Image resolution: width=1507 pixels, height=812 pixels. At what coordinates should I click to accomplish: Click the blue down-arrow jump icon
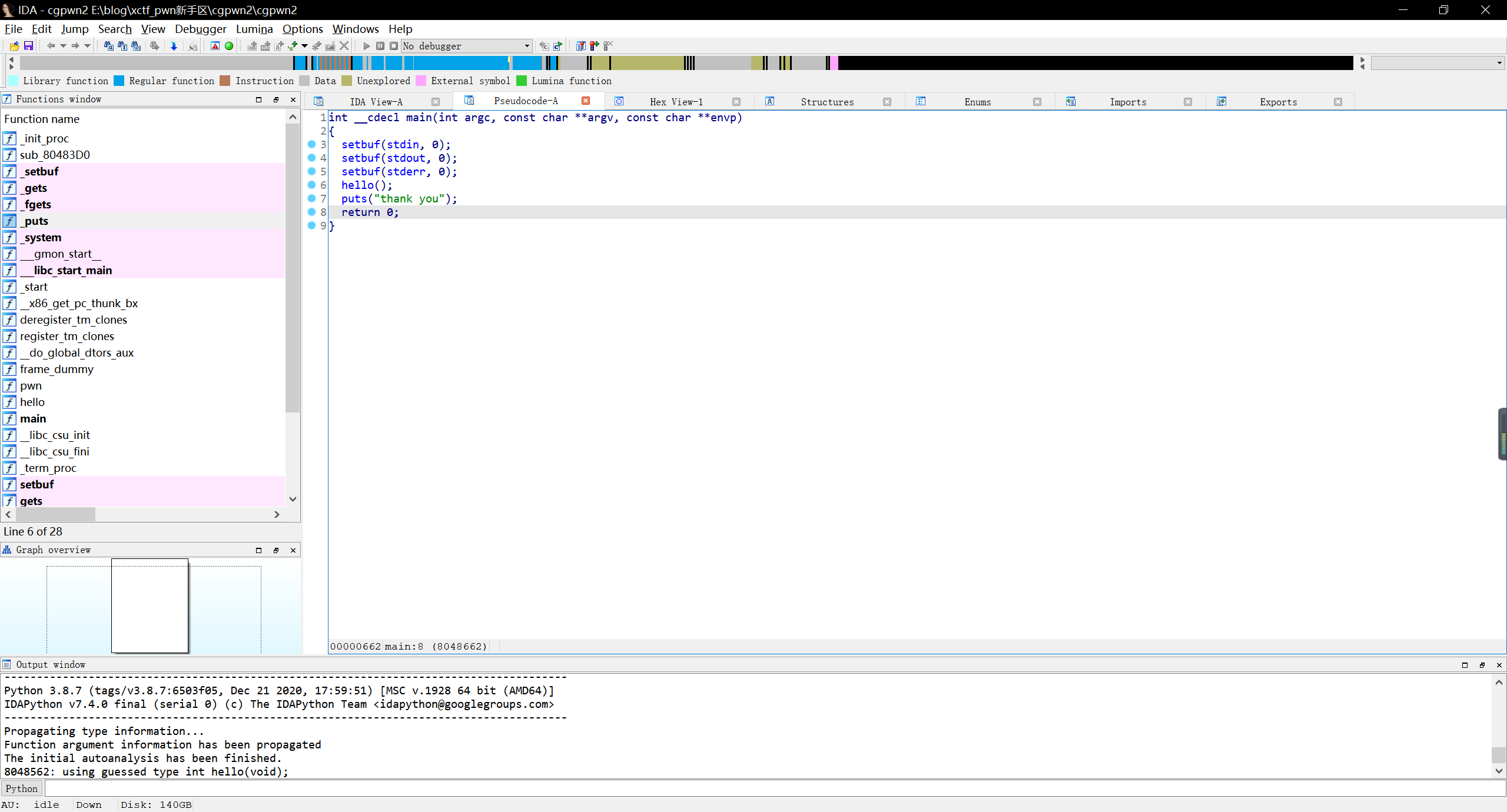pos(174,46)
